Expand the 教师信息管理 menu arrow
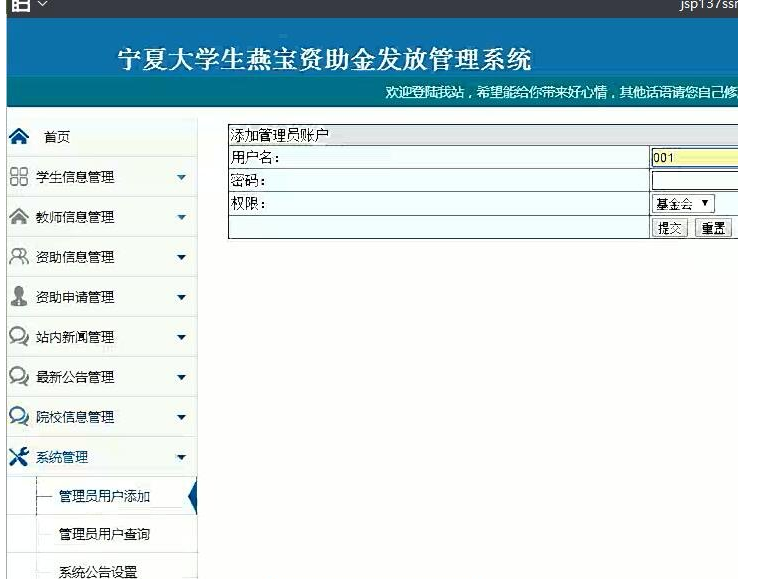 (182, 217)
